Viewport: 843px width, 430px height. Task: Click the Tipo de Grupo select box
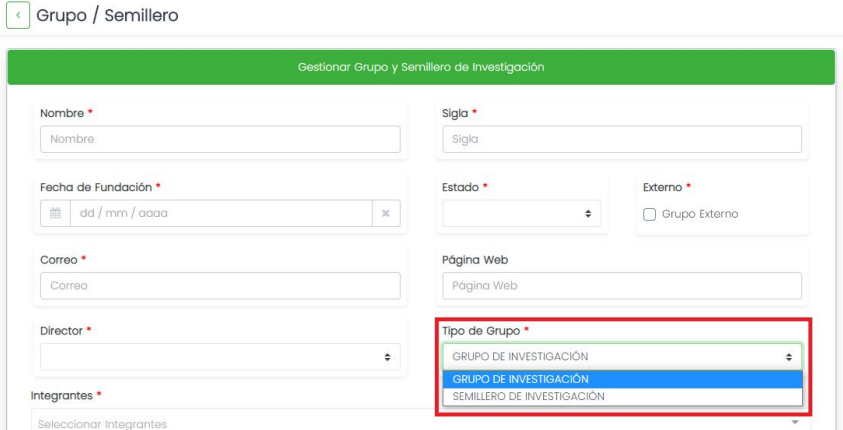(x=621, y=357)
